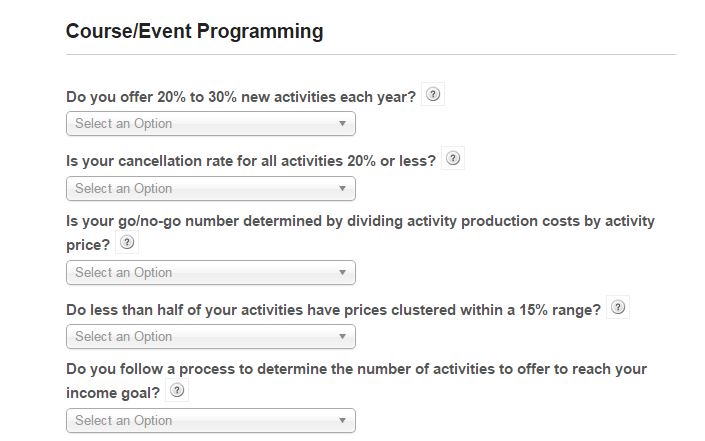The height and width of the screenshot is (441, 705).
Task: Click the Course/Event Programming heading
Action: 194,31
